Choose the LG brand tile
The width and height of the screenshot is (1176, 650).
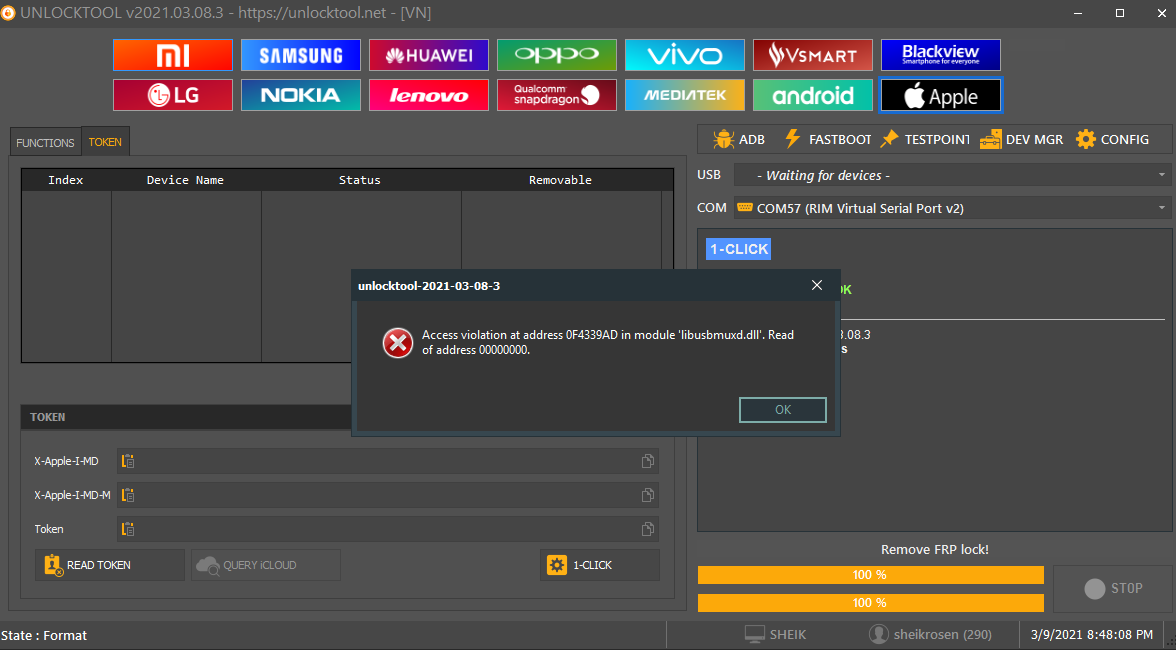tap(172, 95)
